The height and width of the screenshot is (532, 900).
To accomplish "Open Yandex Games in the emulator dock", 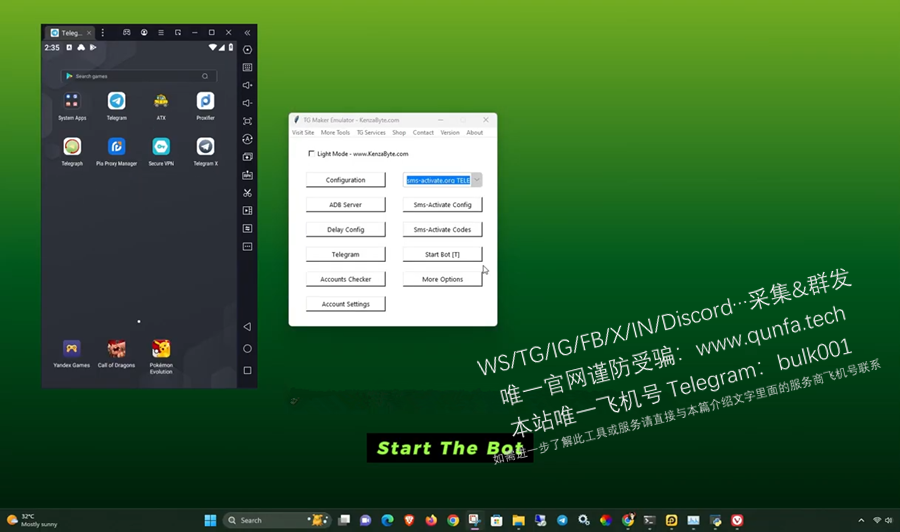I will point(72,348).
